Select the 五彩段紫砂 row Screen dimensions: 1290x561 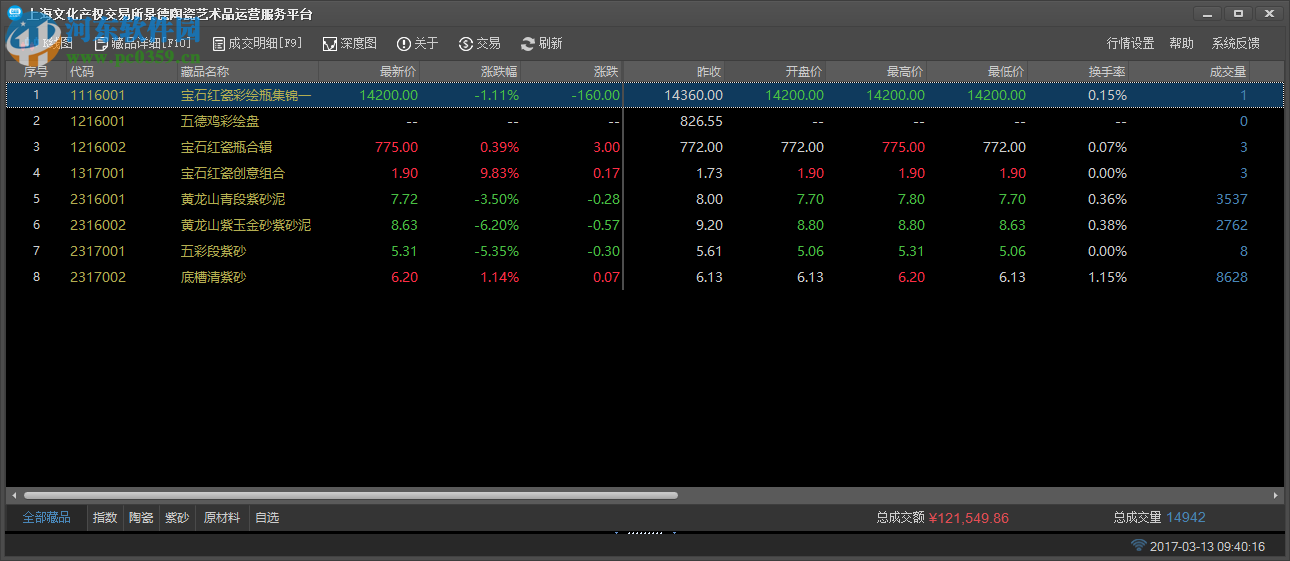(x=644, y=251)
